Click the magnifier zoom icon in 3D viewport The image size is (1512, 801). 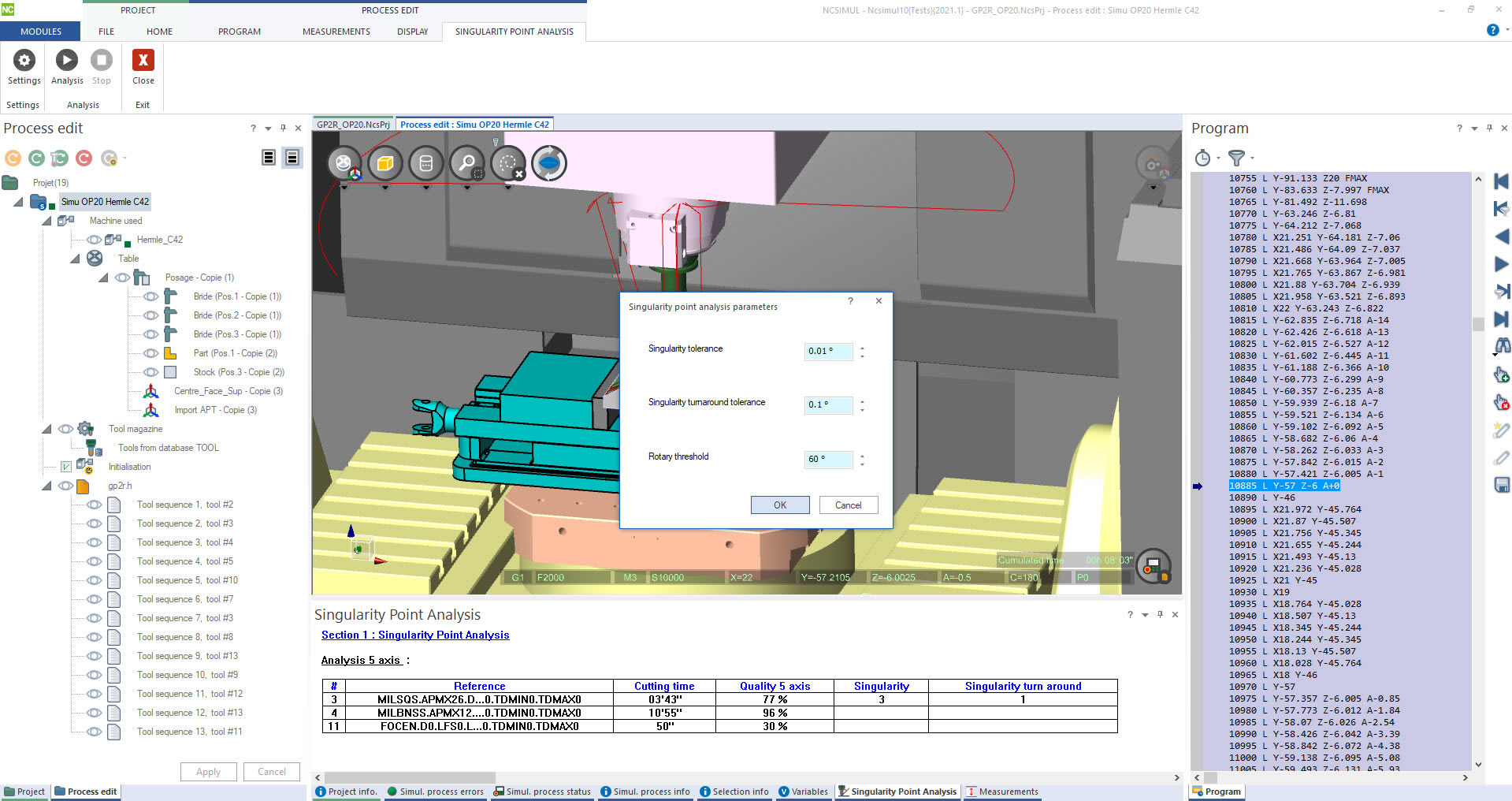[x=467, y=163]
